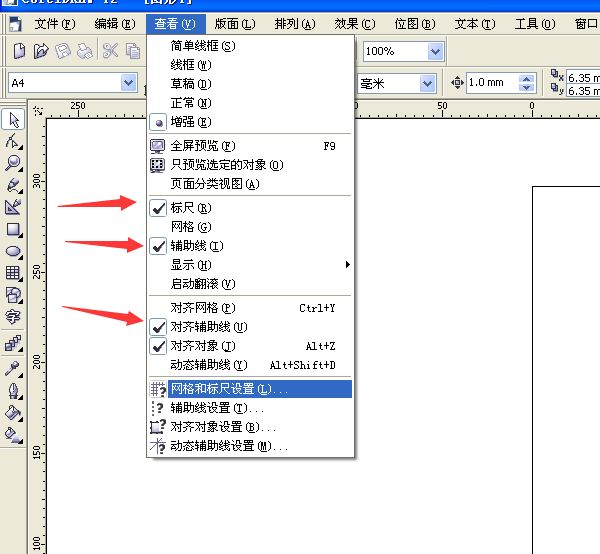Screen dimensions: 600x554
Task: Open the 编辑(E) menu
Action: coord(115,24)
